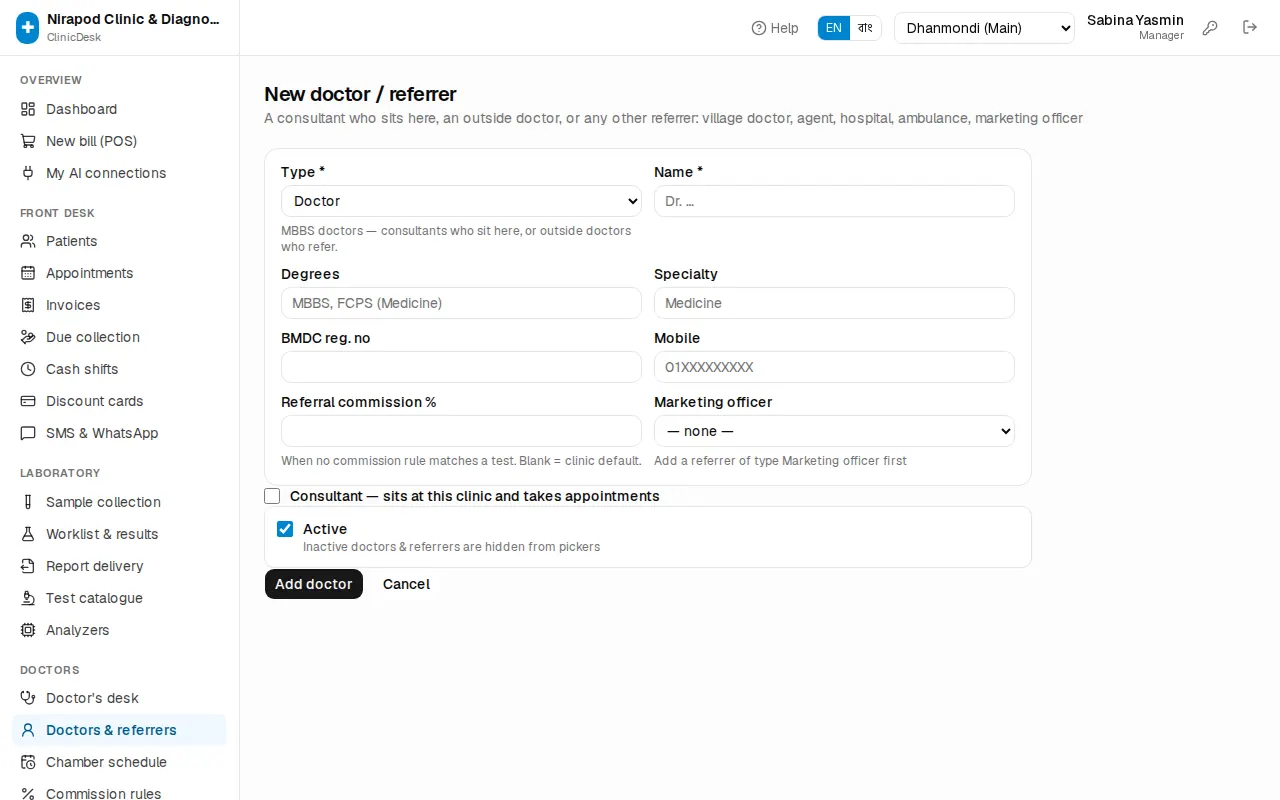
Task: Click the Patients people icon
Action: tap(28, 241)
